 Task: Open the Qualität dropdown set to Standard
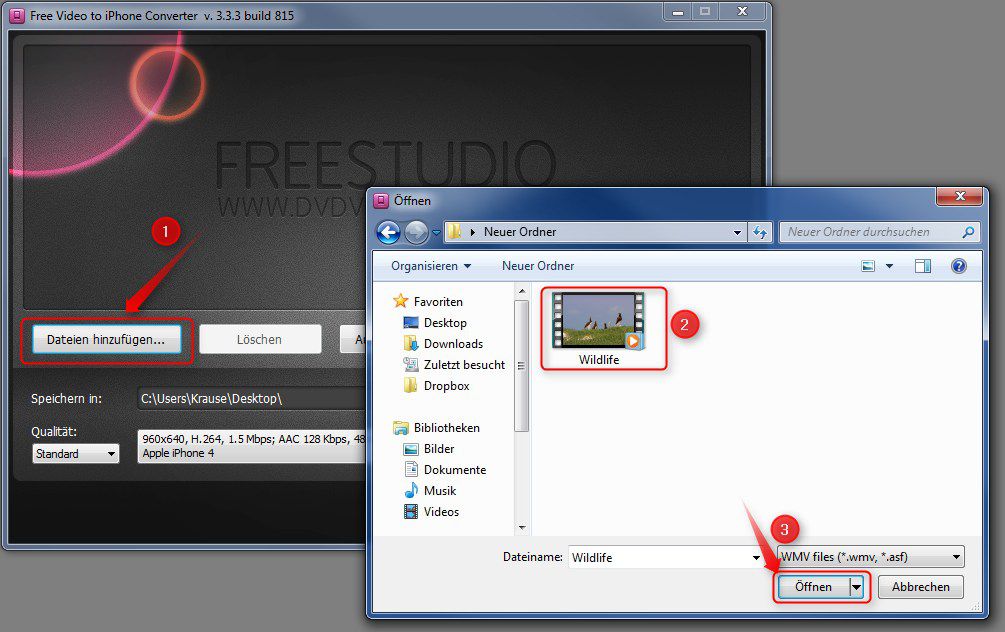click(x=75, y=453)
